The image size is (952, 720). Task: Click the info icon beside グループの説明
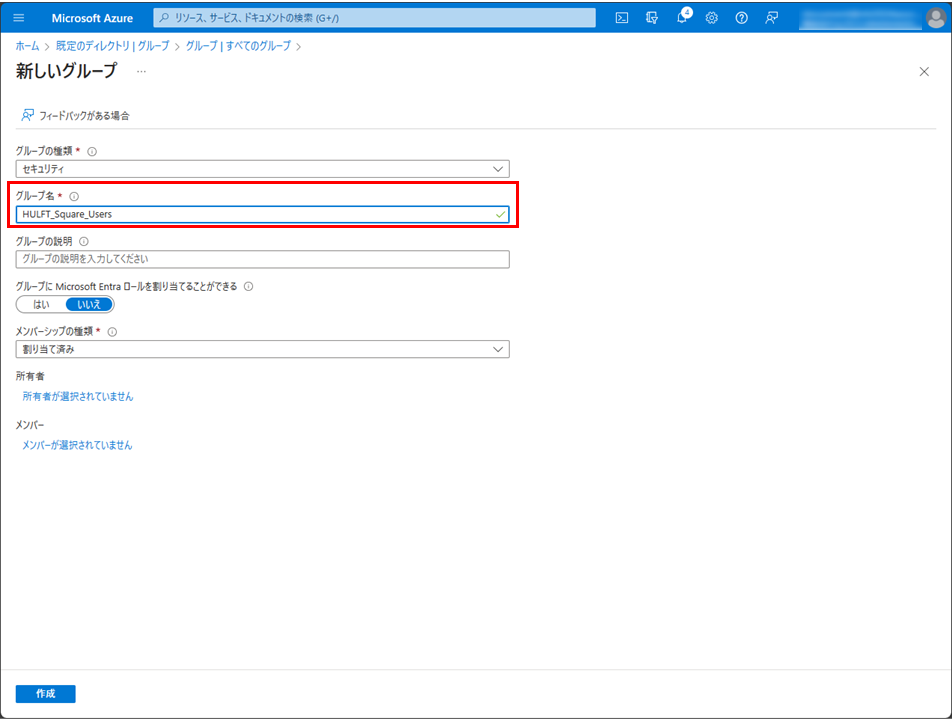point(84,241)
